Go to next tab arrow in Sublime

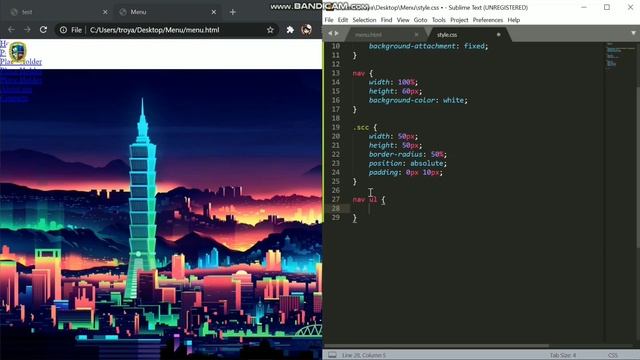click(337, 33)
